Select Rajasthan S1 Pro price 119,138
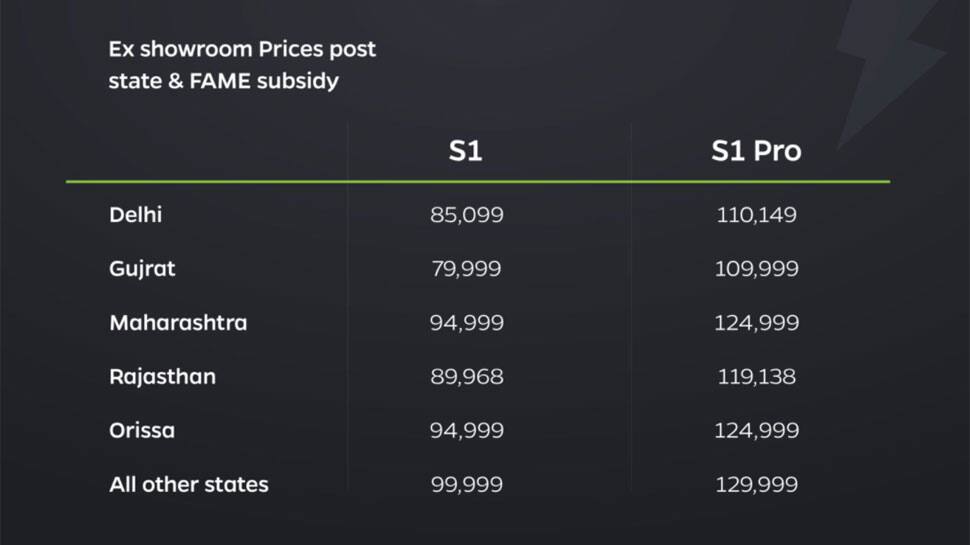 (x=757, y=377)
